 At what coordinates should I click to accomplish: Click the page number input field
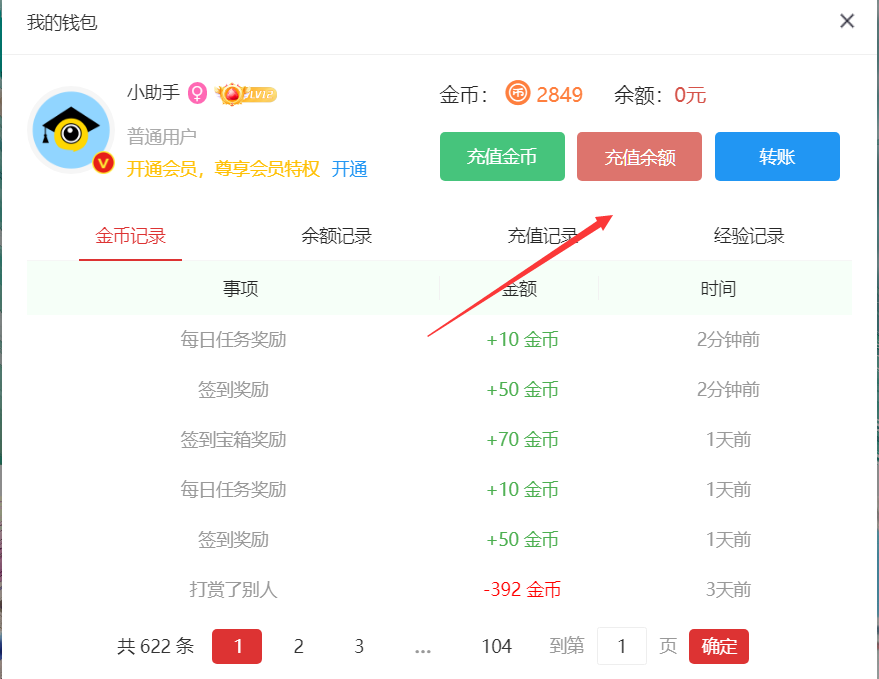click(x=621, y=647)
